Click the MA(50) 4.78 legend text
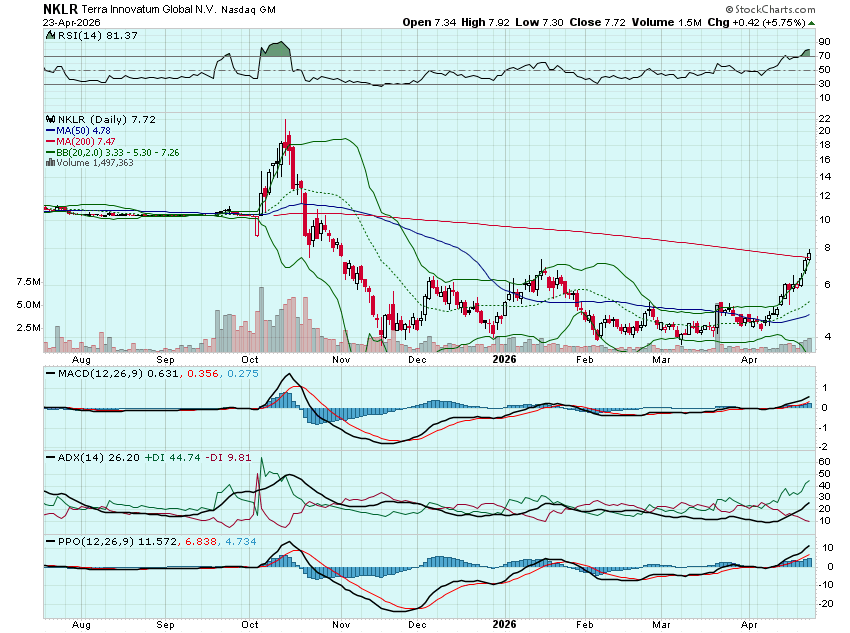 [83, 131]
